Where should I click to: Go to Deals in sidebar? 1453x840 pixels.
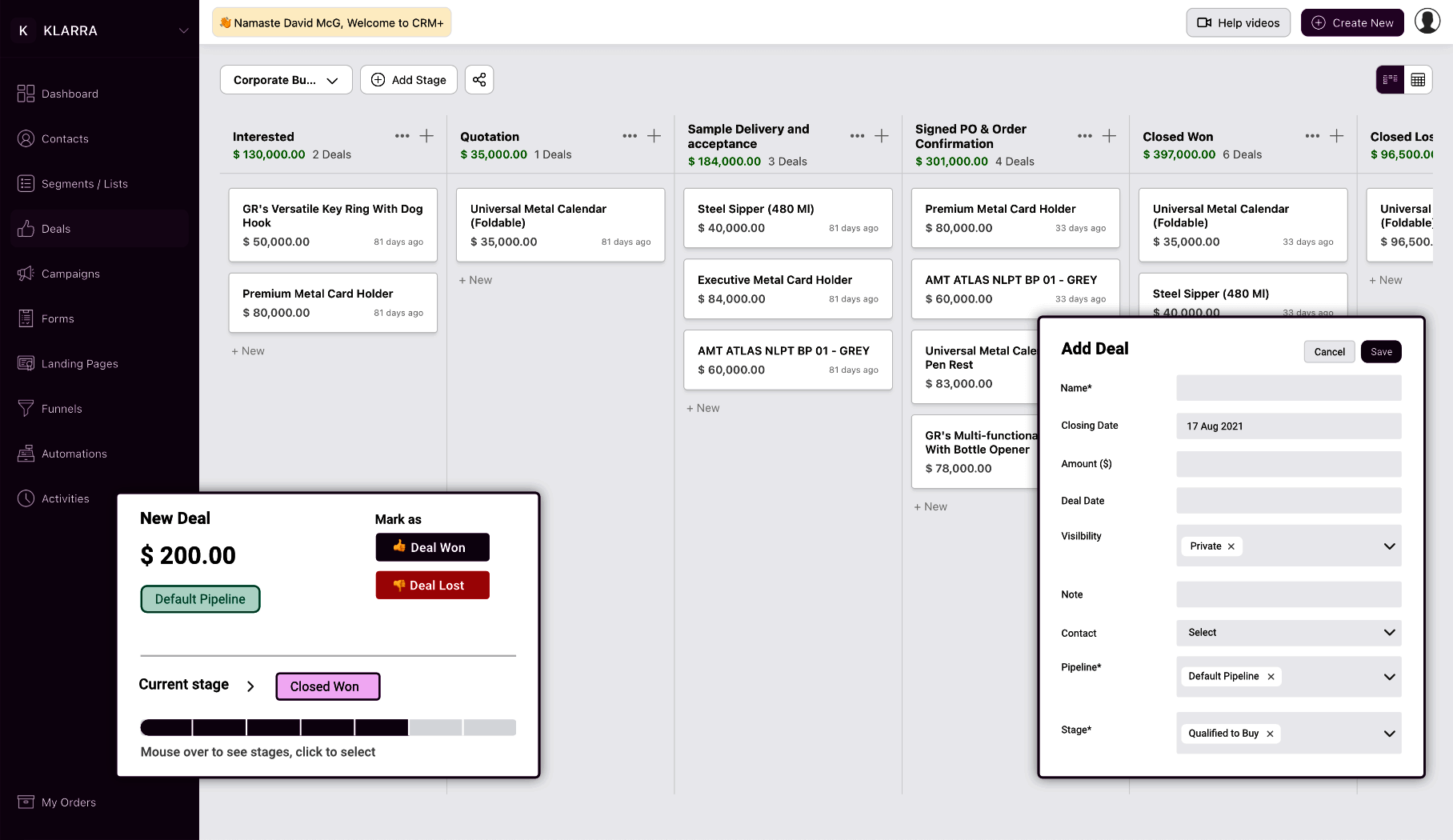56,229
